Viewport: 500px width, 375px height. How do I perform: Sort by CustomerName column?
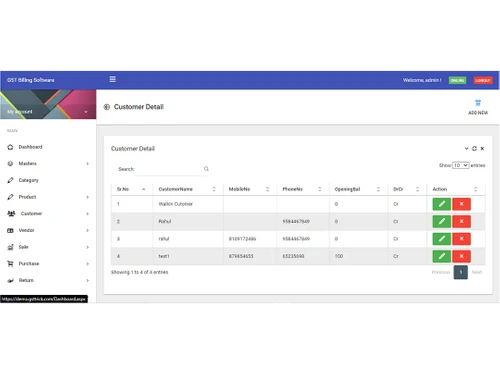point(188,189)
